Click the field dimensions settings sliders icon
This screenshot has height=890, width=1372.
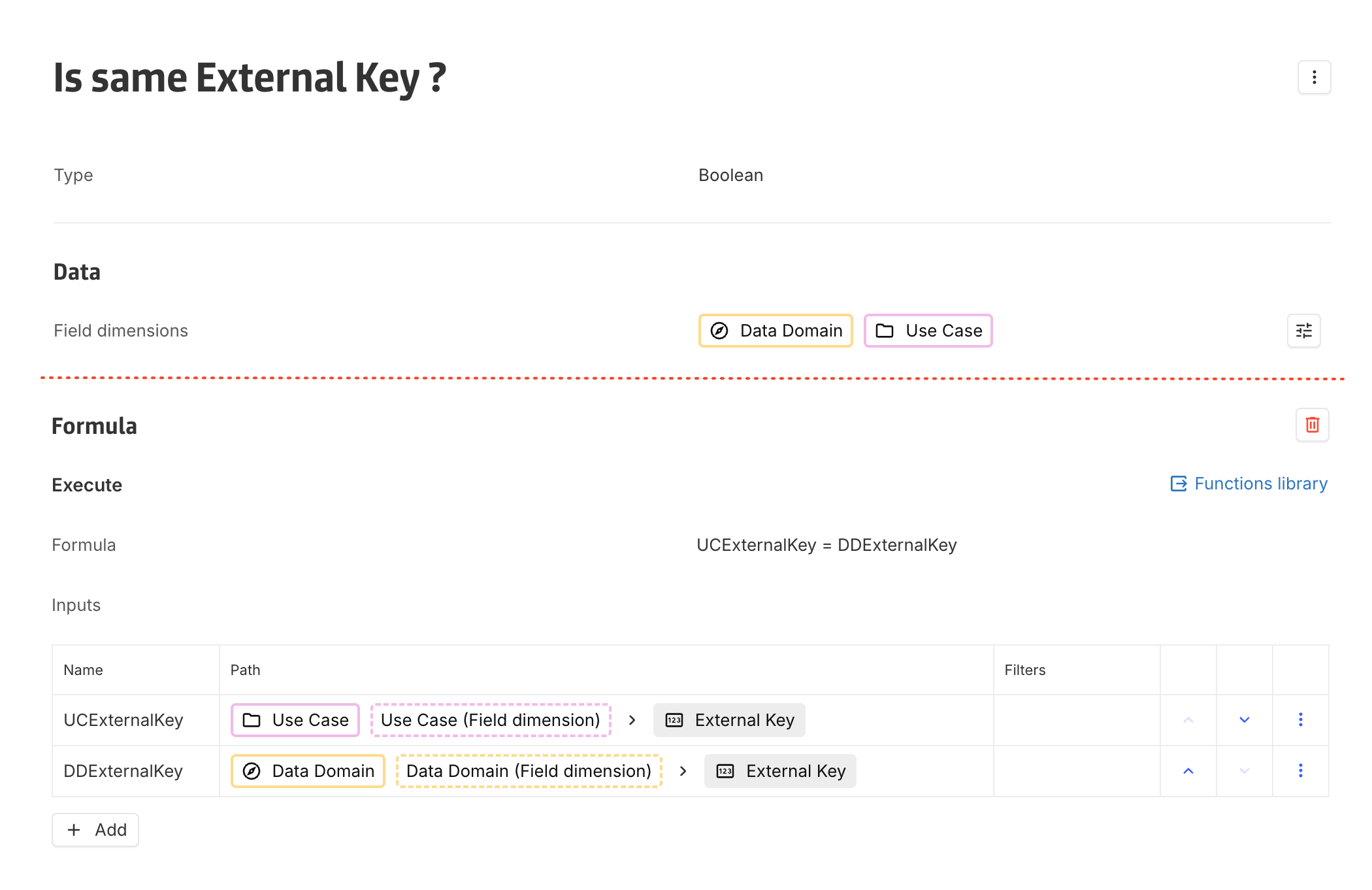[x=1303, y=331]
